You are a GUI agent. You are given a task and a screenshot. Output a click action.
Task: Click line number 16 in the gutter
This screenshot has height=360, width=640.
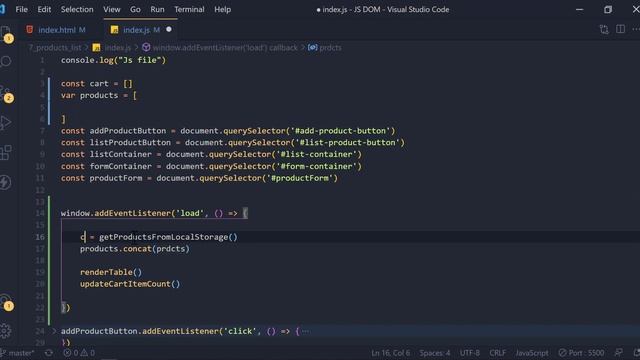[40, 237]
